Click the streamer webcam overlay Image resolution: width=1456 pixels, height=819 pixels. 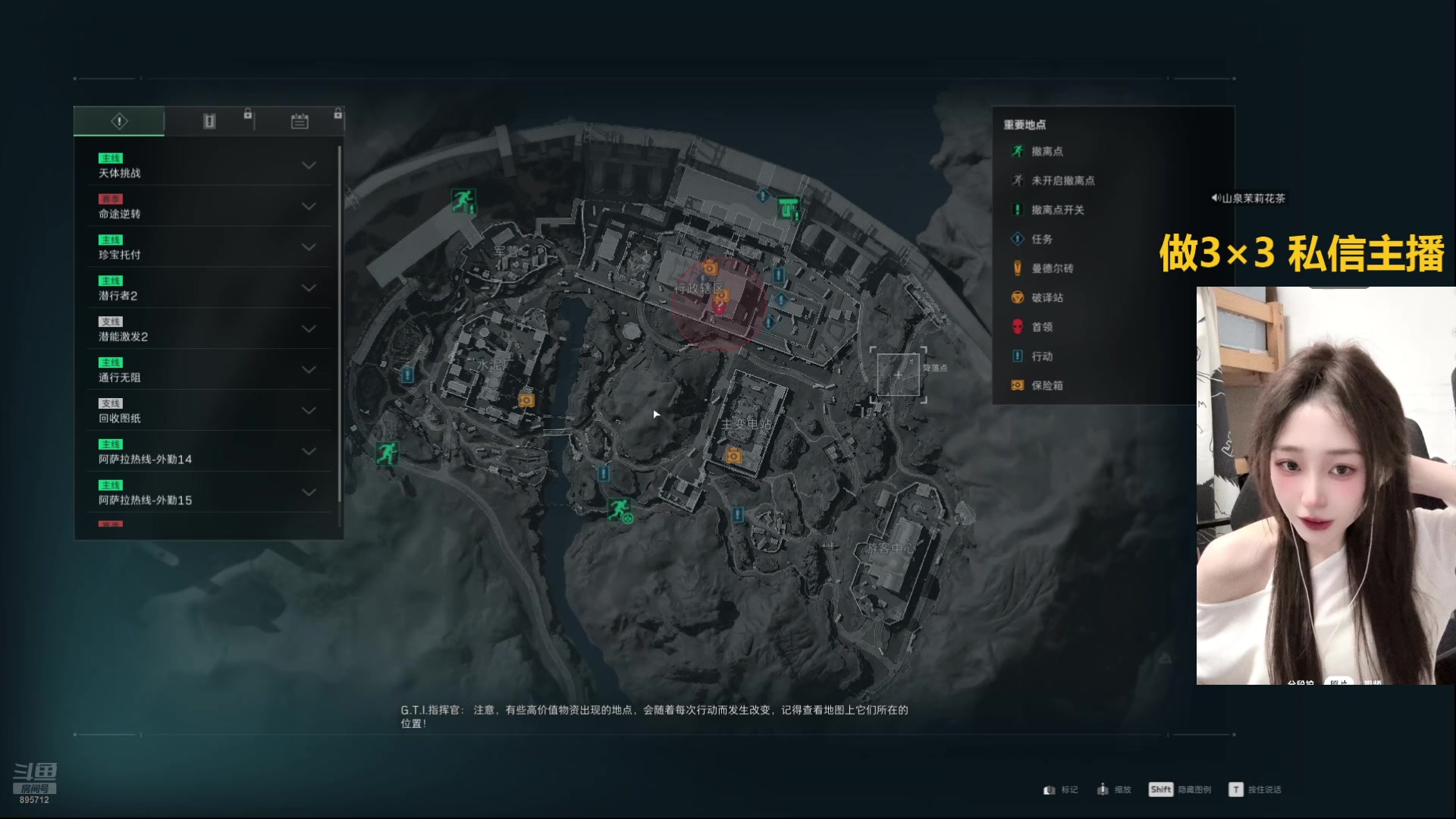pos(1326,485)
